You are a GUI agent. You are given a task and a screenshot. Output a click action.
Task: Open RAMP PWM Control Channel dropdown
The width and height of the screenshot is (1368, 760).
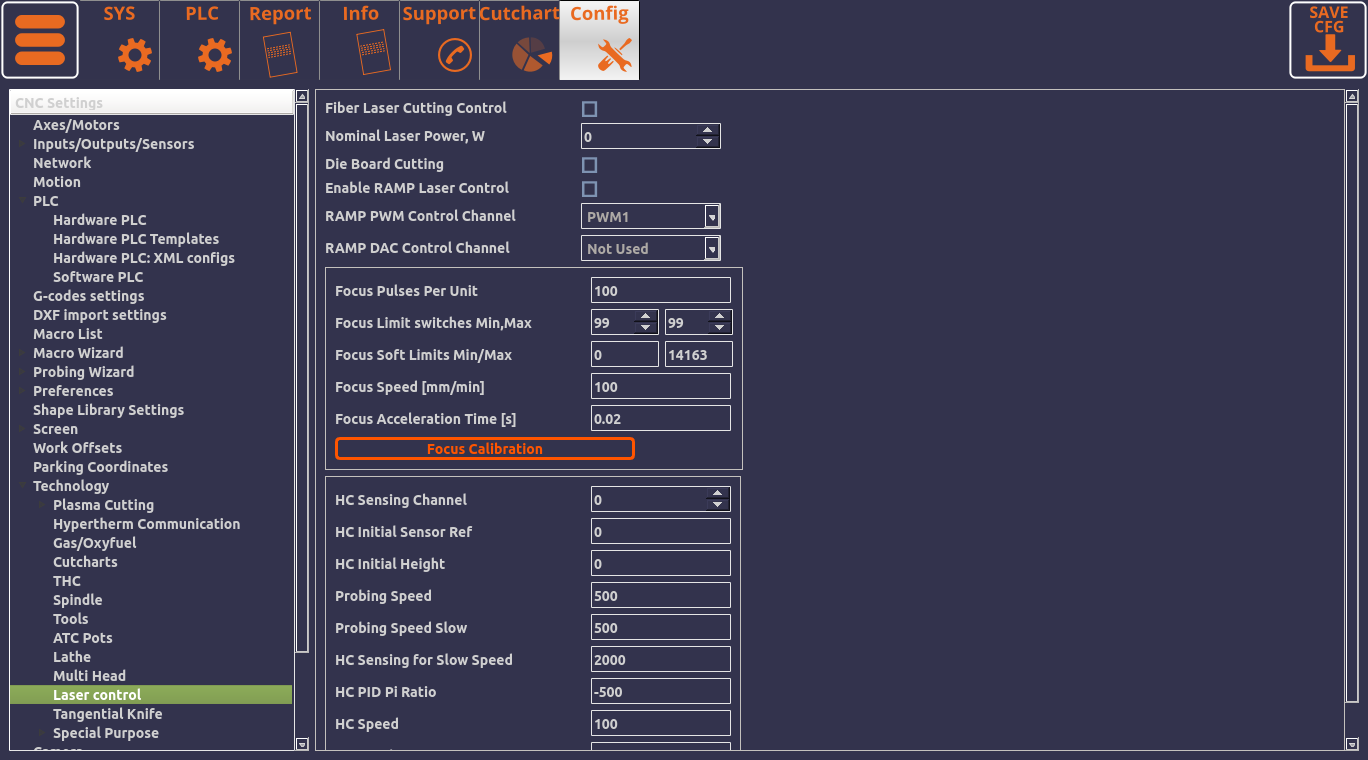pyautogui.click(x=711, y=217)
